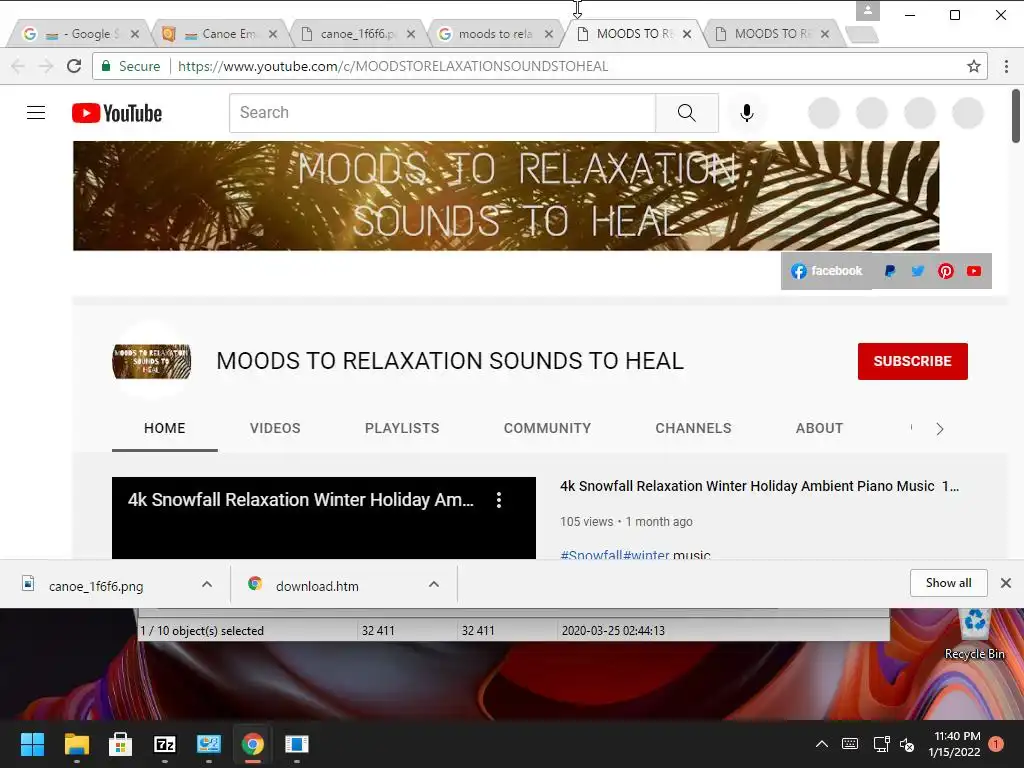Open downloaded download.htm file

coord(317,586)
